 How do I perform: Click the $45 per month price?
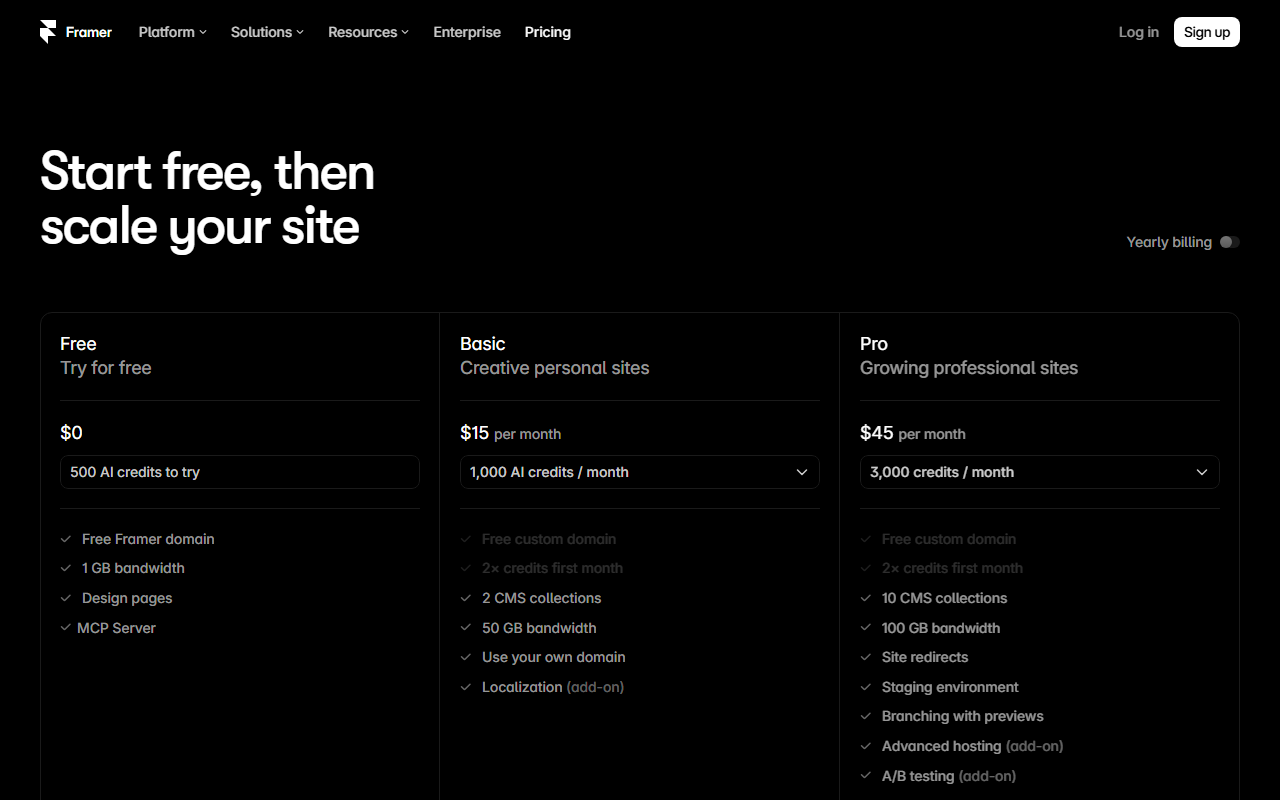point(913,433)
